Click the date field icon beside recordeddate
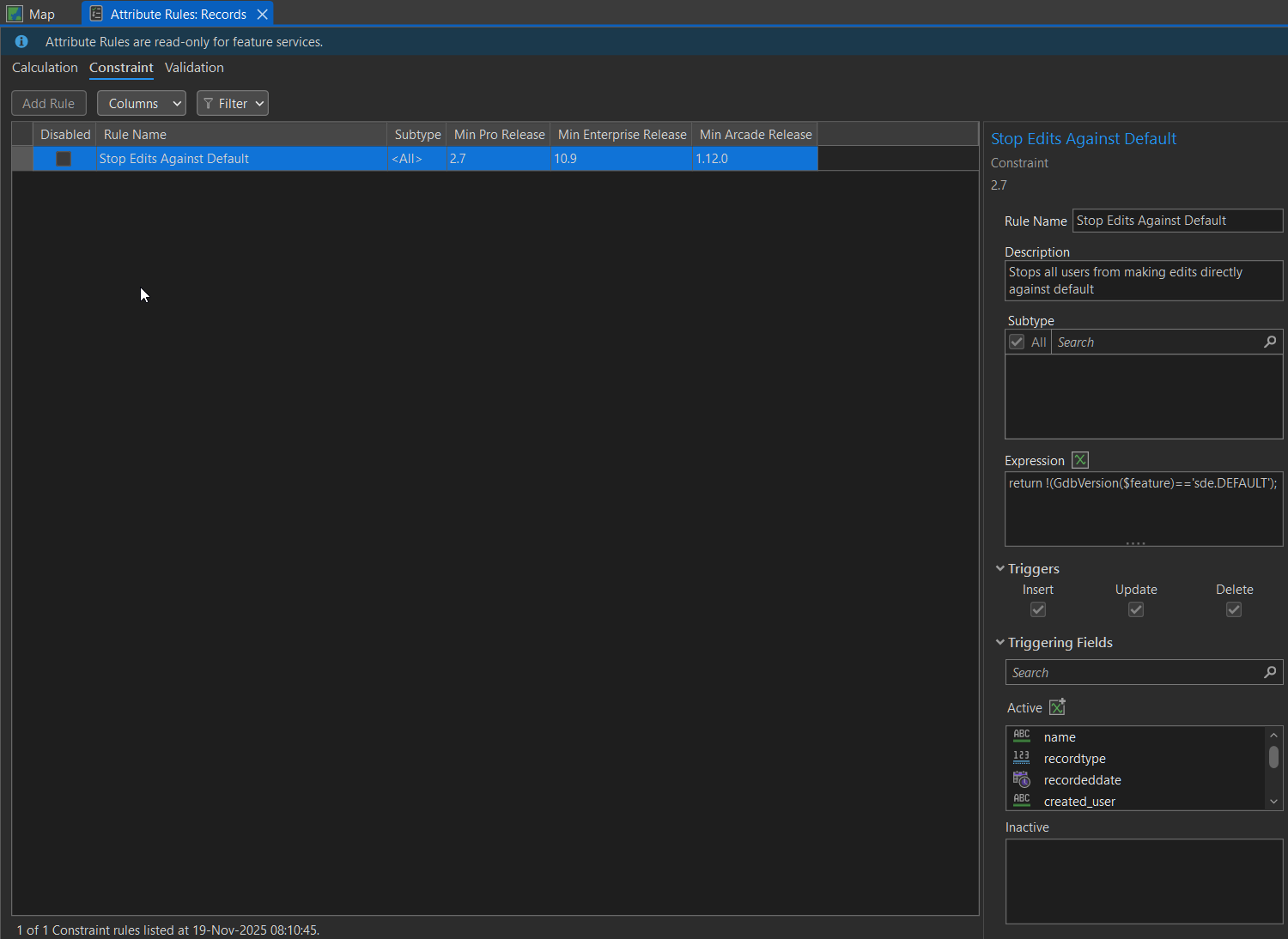 [x=1022, y=779]
